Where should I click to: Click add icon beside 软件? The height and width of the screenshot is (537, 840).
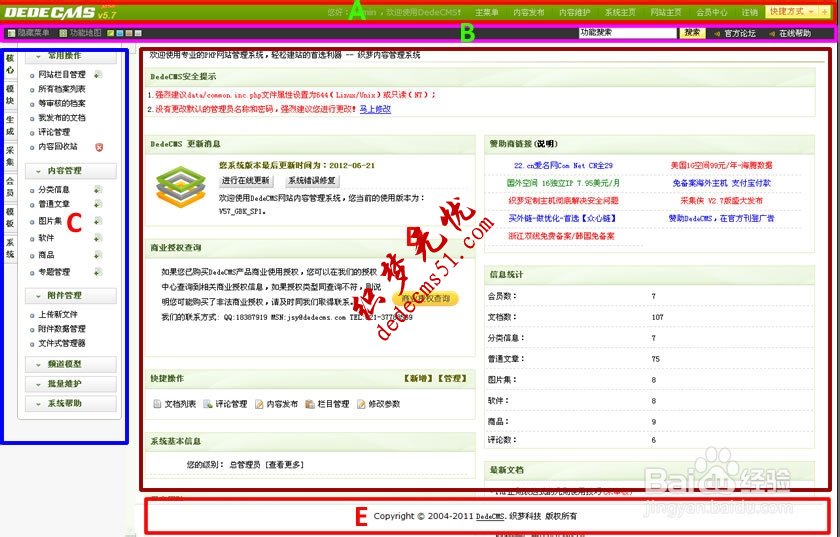[x=98, y=237]
